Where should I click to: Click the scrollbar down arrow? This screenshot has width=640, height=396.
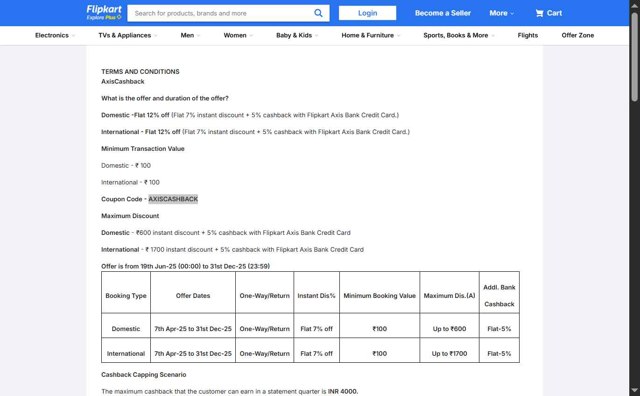click(634, 390)
